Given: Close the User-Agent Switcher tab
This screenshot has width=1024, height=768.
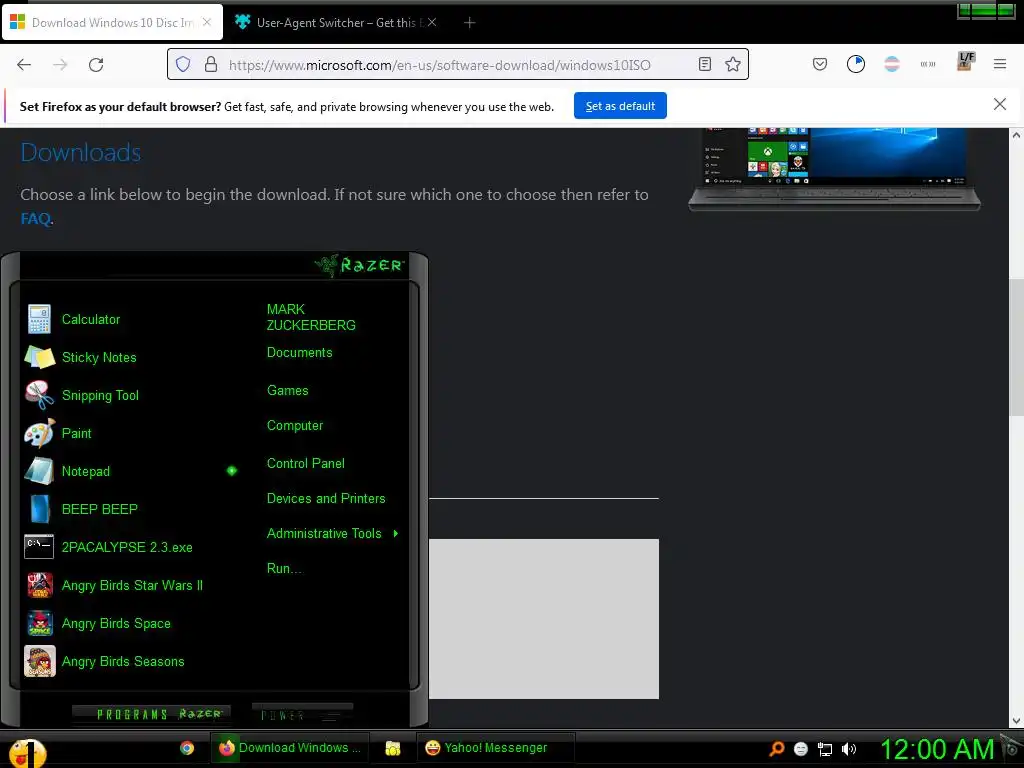Looking at the screenshot, I should point(432,22).
